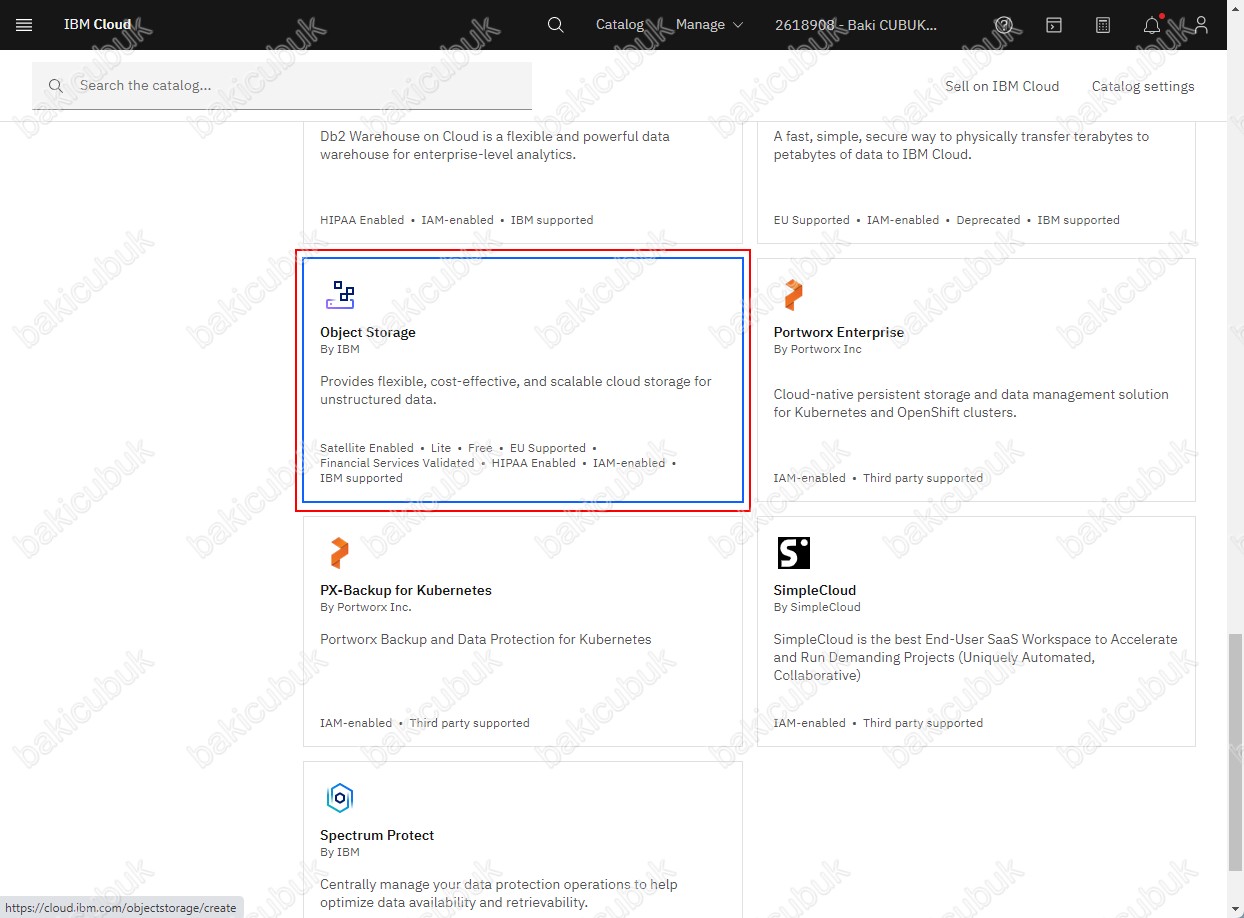The height and width of the screenshot is (918, 1244).
Task: Click the PX-Backup for Kubernetes logo
Action: pyautogui.click(x=340, y=553)
